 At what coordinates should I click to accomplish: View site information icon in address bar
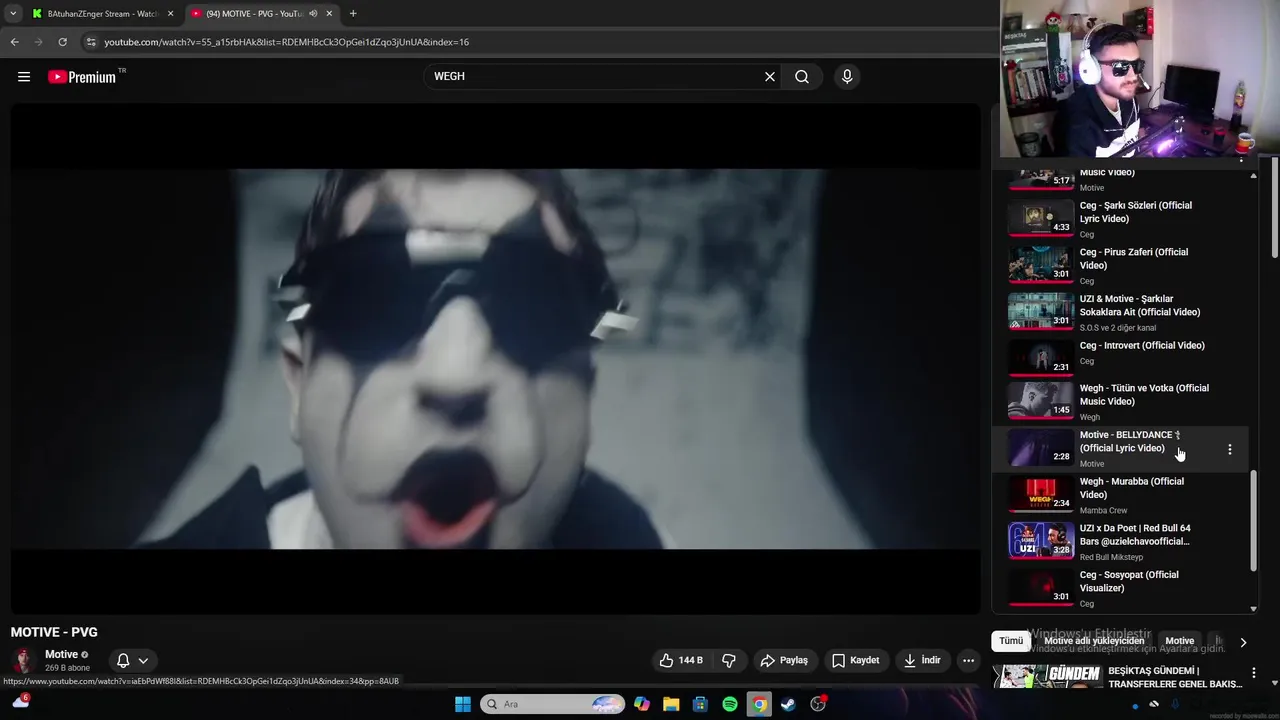pyautogui.click(x=91, y=42)
